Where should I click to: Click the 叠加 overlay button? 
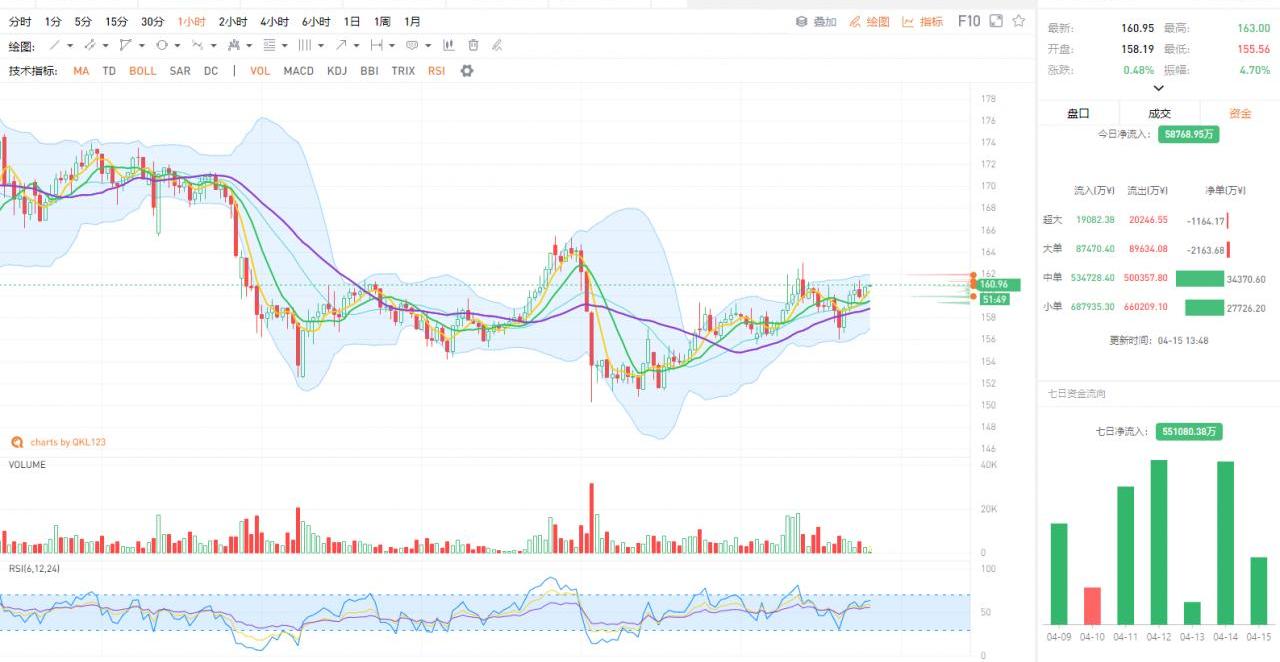click(x=816, y=21)
